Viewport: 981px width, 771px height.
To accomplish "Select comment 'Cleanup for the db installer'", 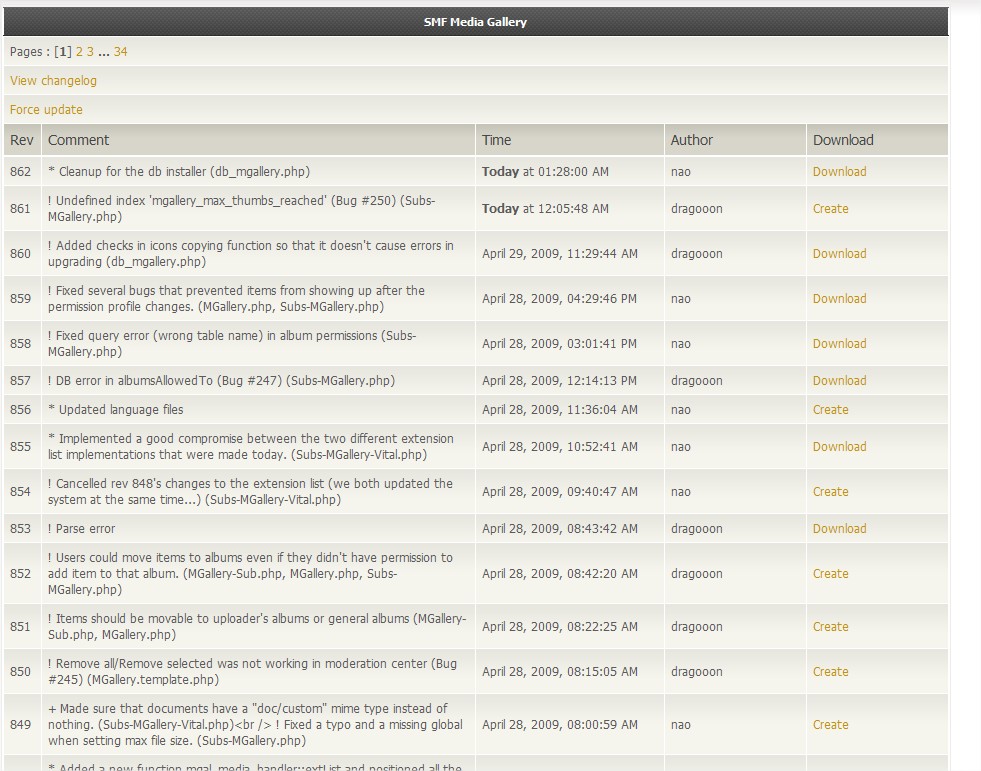I will 179,171.
